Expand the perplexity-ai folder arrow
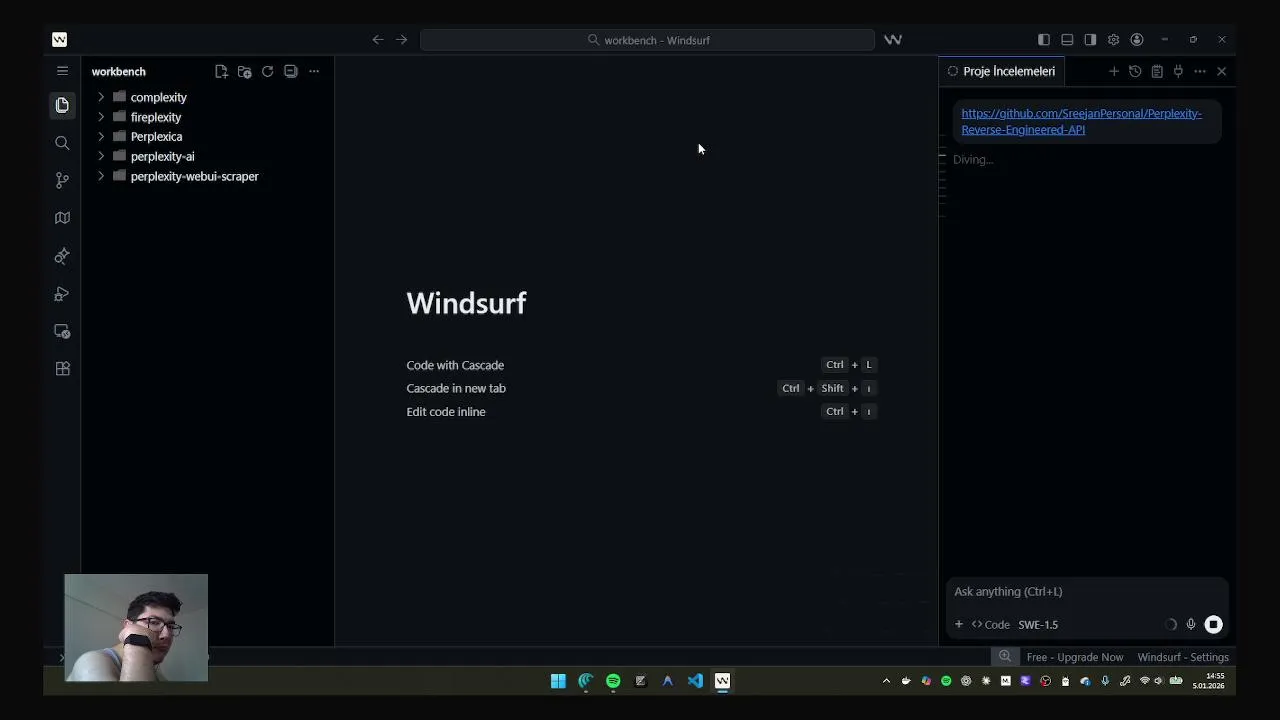 (101, 156)
